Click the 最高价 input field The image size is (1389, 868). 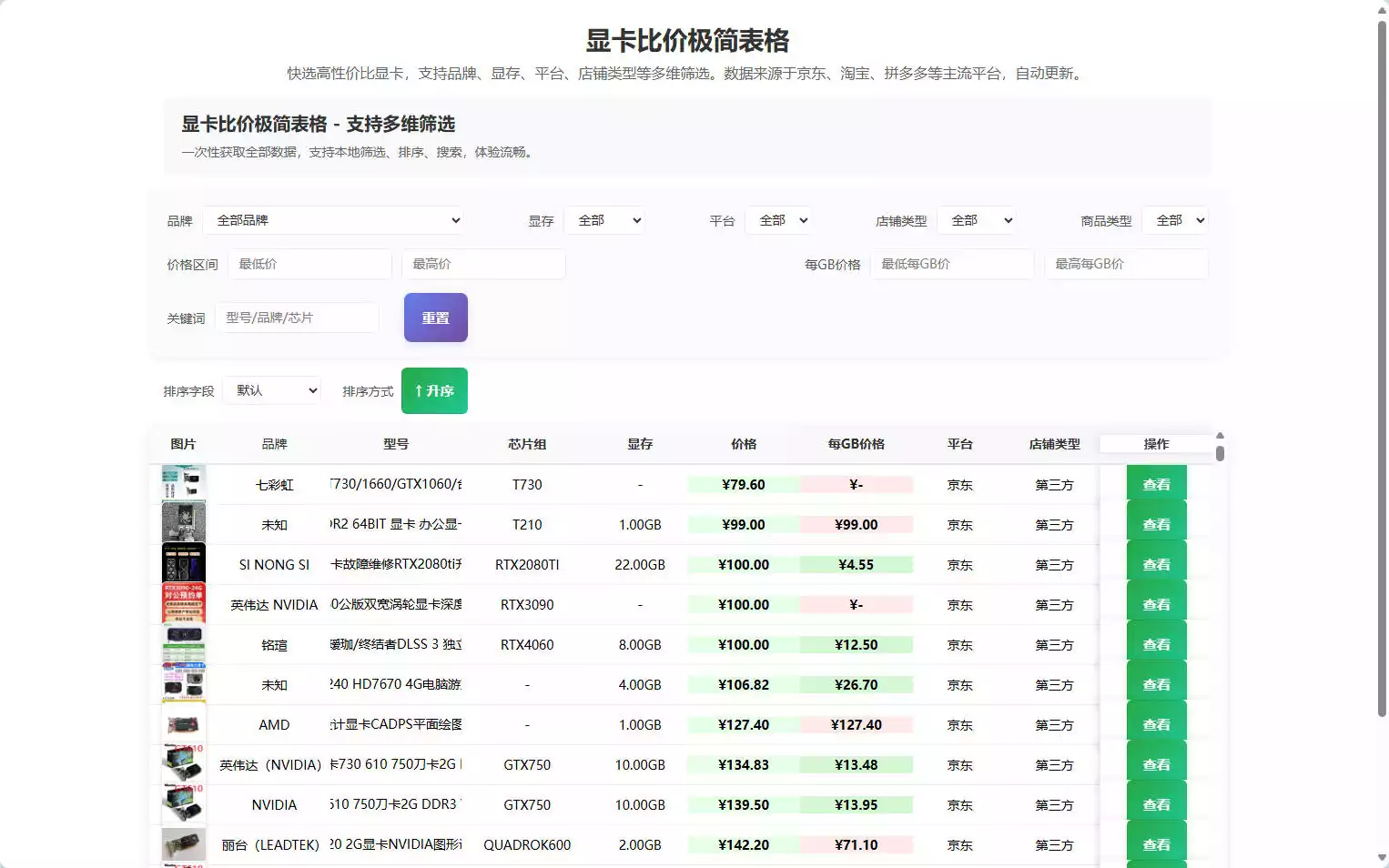484,264
